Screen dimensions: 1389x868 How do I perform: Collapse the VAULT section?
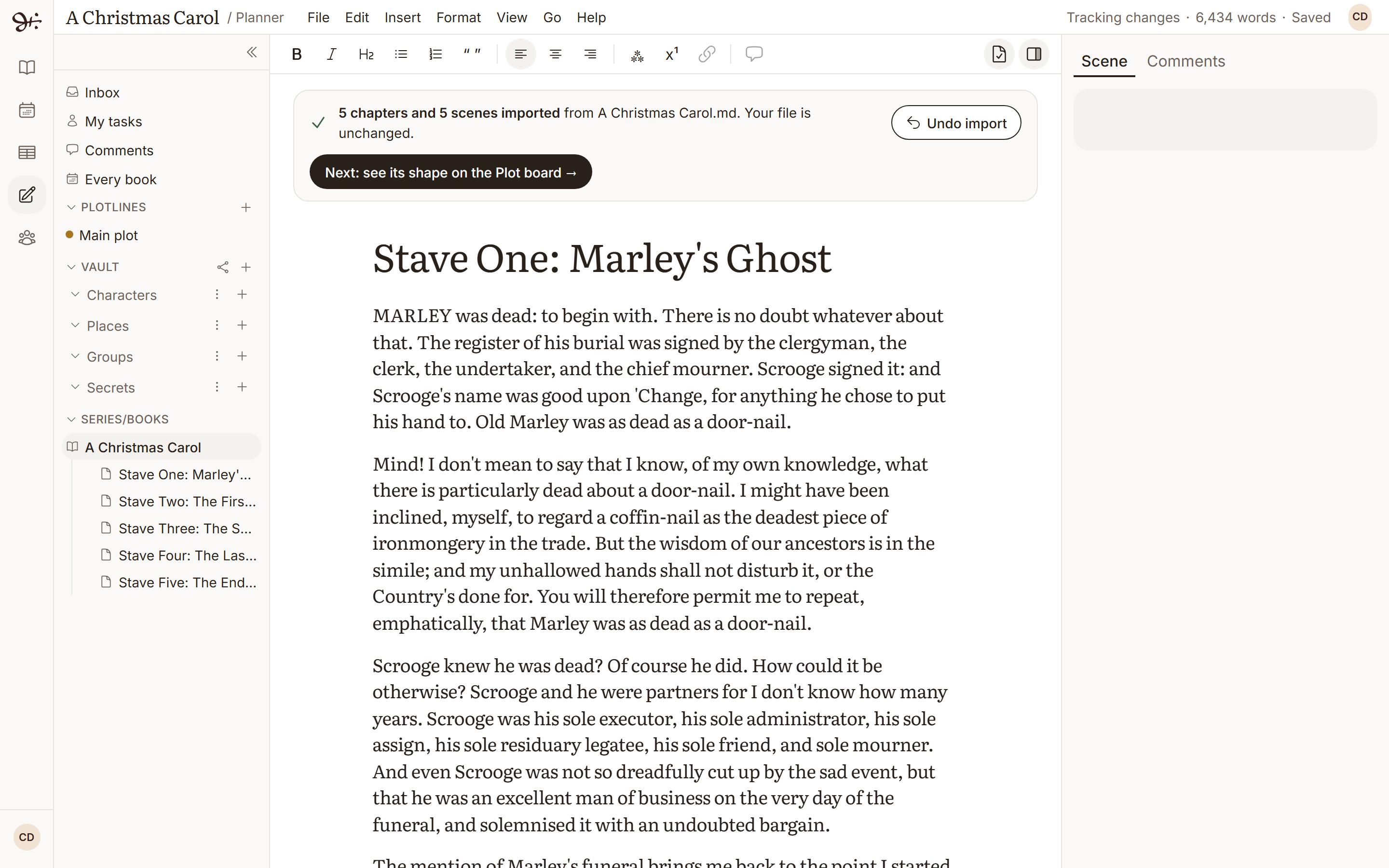pyautogui.click(x=71, y=267)
